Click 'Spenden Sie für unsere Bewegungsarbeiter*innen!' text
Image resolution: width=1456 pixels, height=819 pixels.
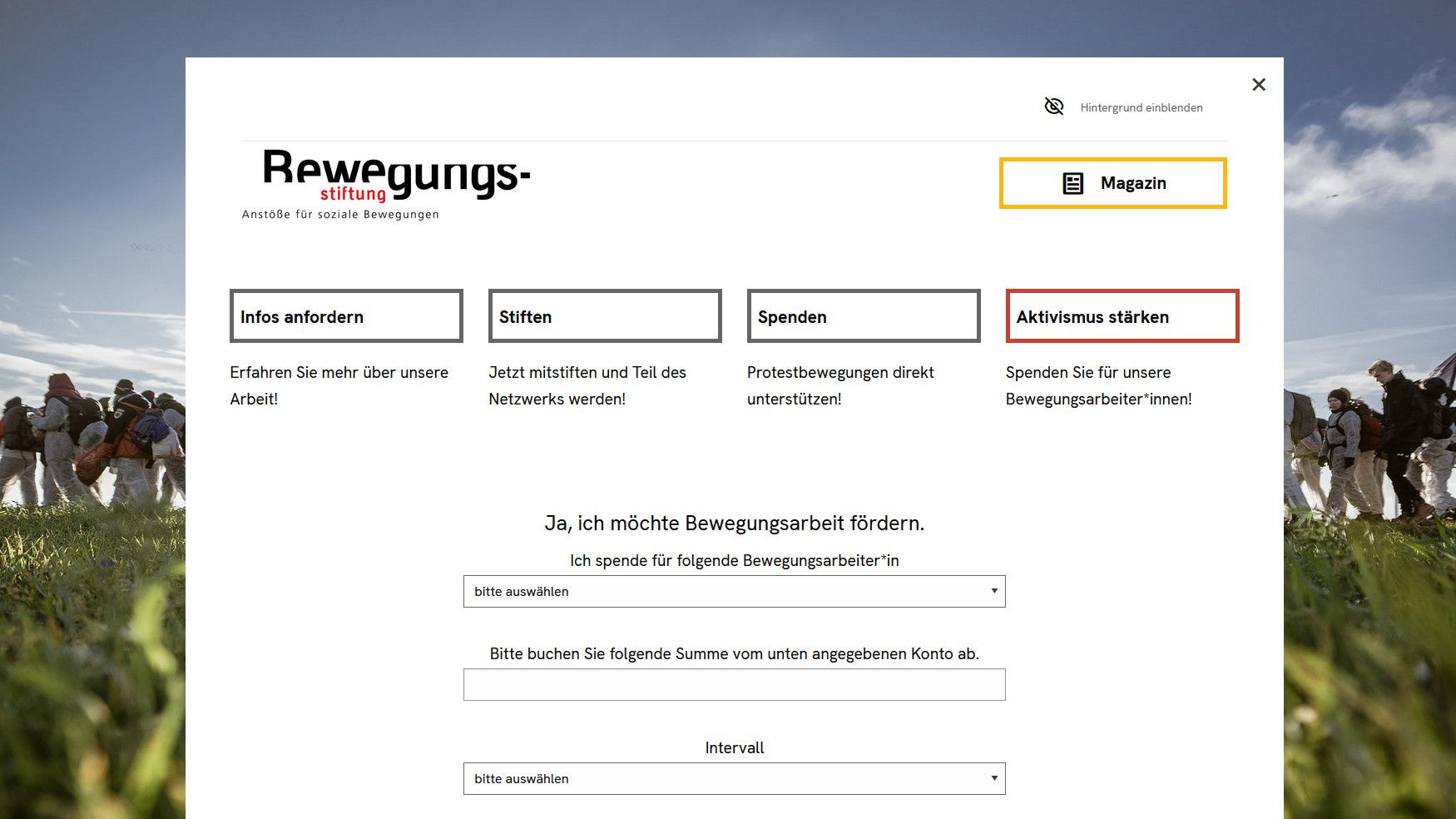click(1097, 385)
